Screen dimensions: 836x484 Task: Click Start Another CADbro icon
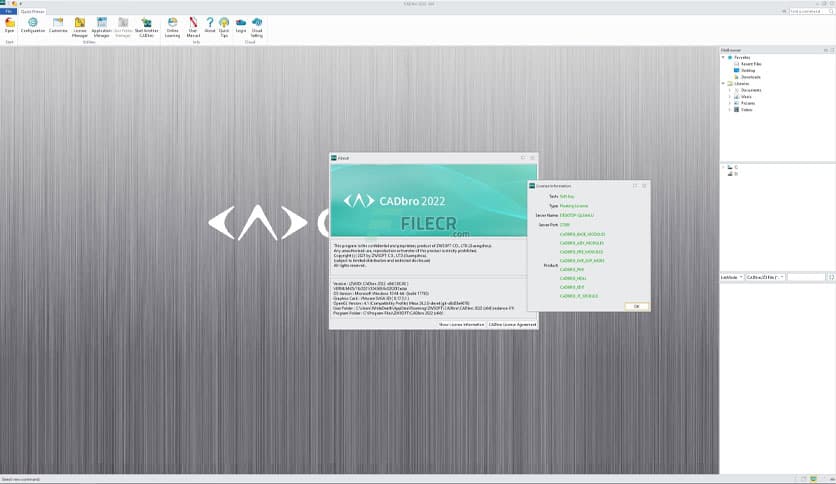pyautogui.click(x=146, y=27)
